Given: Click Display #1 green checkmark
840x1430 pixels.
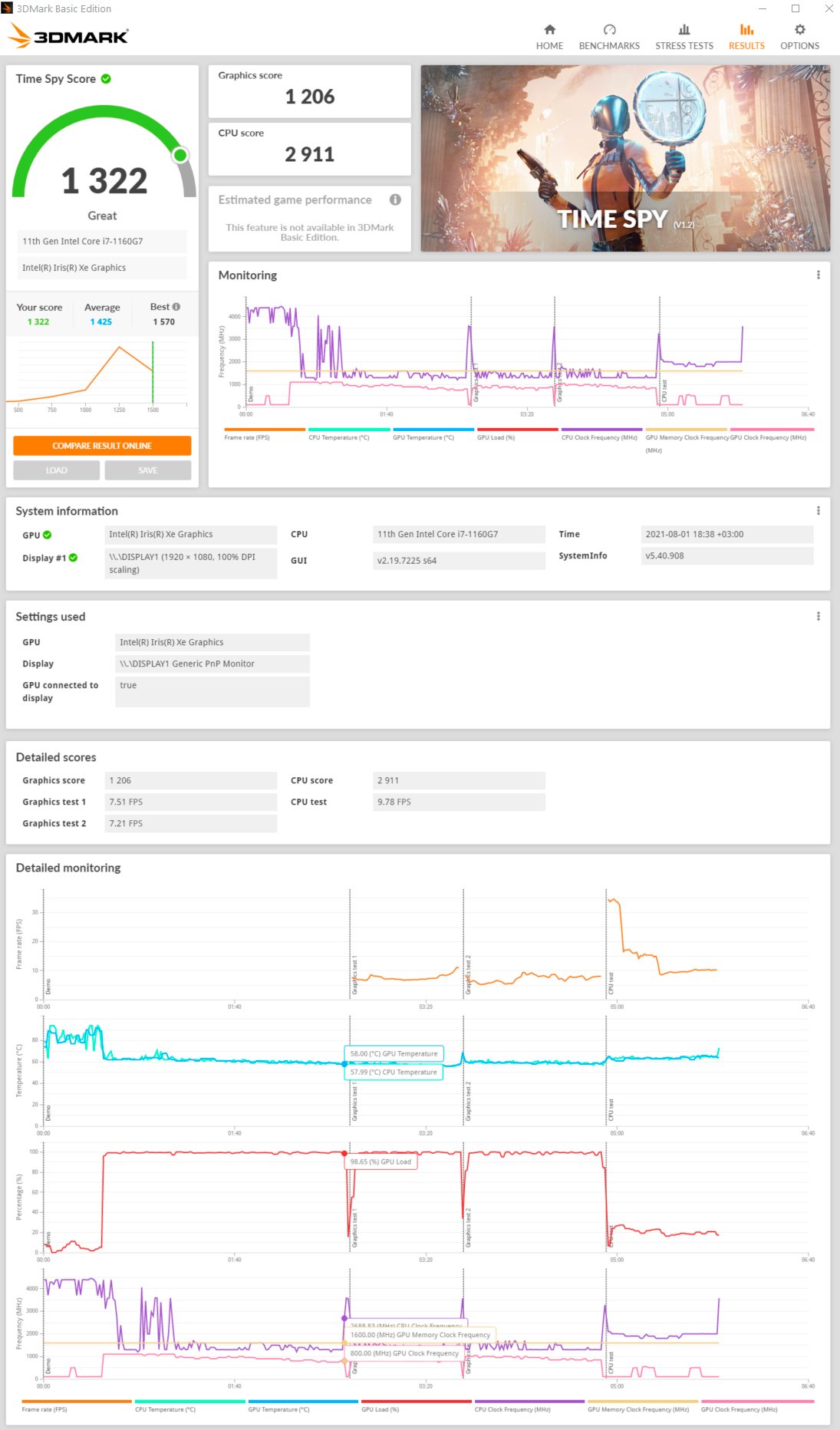Looking at the screenshot, I should tap(74, 558).
